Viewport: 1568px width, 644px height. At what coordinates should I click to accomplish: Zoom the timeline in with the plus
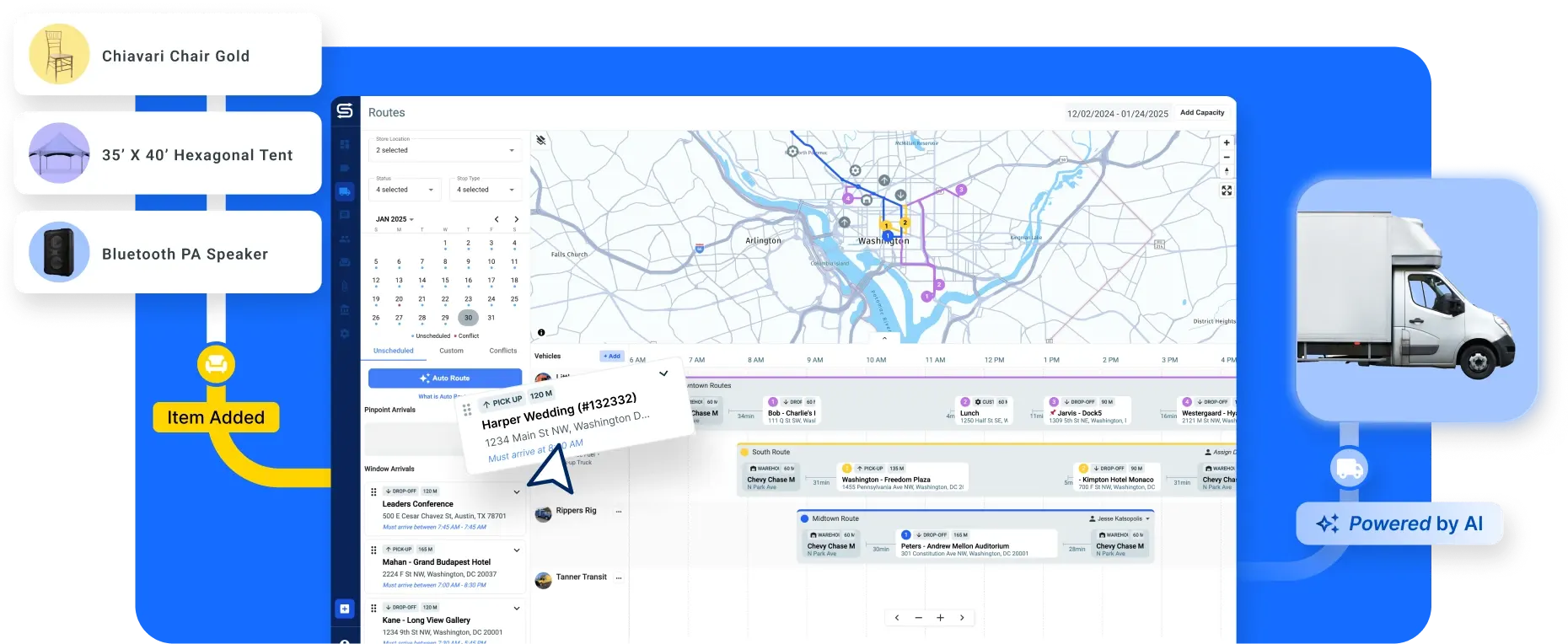(x=941, y=618)
